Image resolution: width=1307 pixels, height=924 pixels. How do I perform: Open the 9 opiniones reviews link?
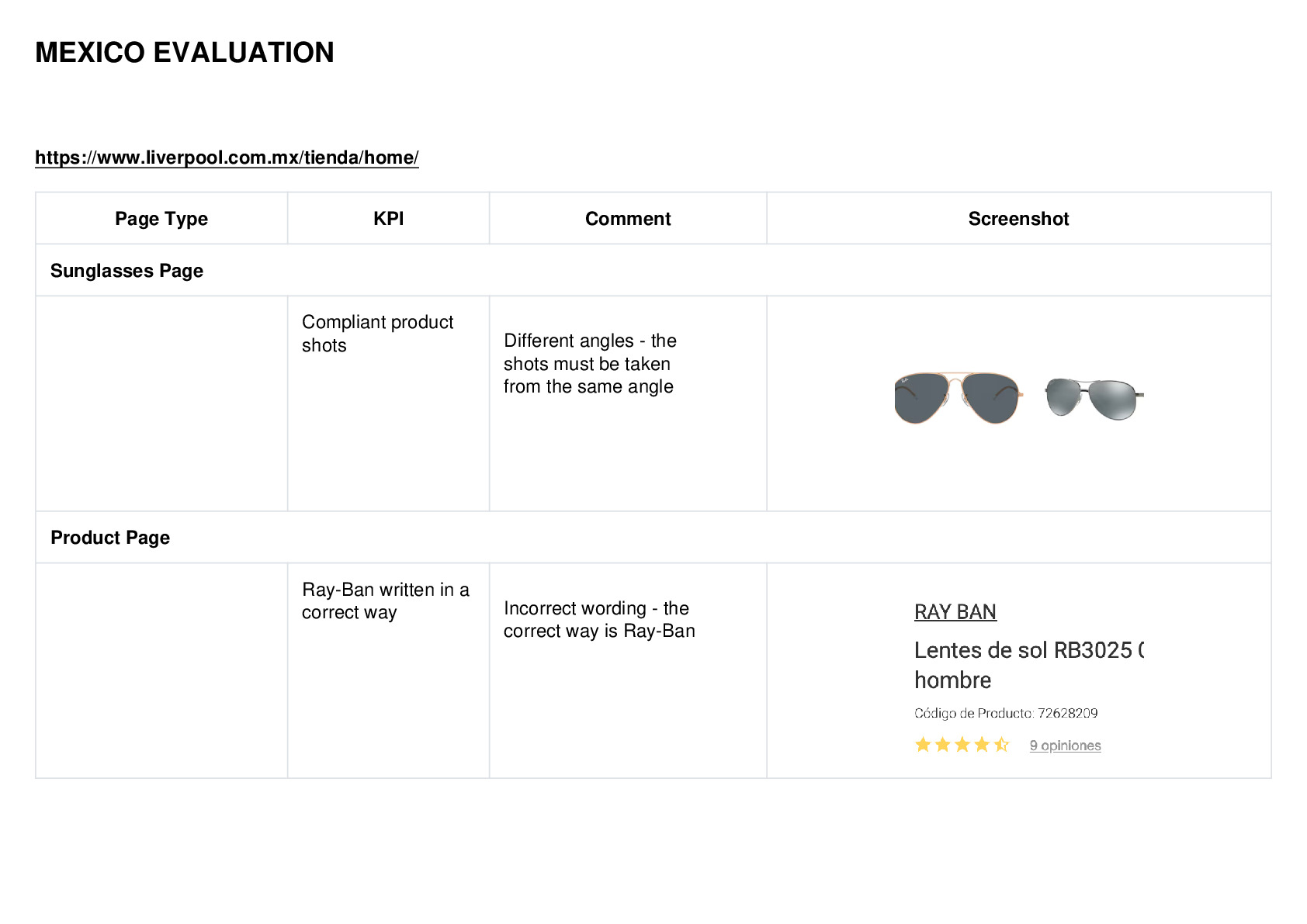tap(1065, 746)
